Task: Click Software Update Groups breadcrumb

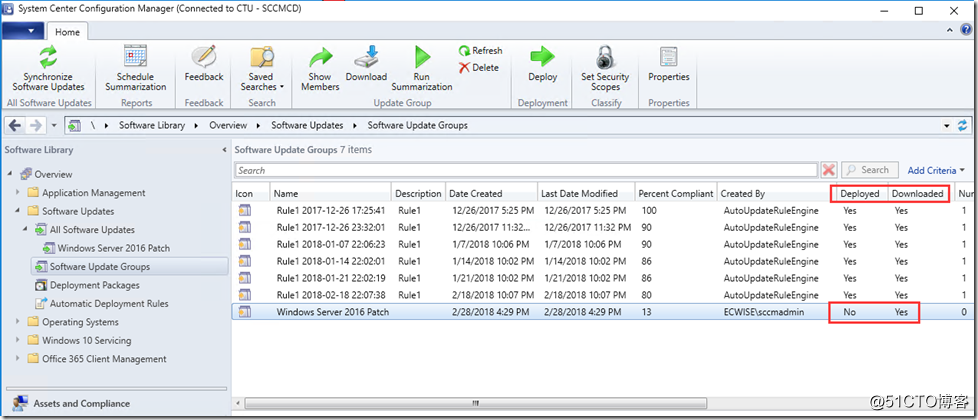Action: click(417, 125)
